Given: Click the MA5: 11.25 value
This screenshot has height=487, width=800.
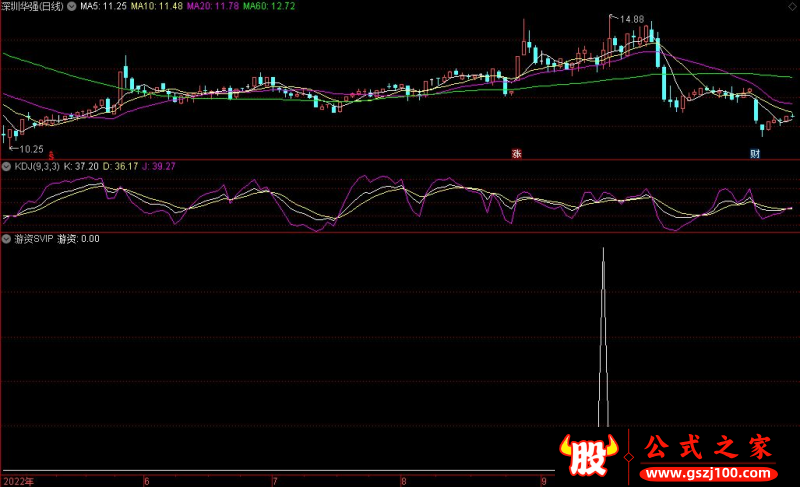Looking at the screenshot, I should click(x=103, y=6).
